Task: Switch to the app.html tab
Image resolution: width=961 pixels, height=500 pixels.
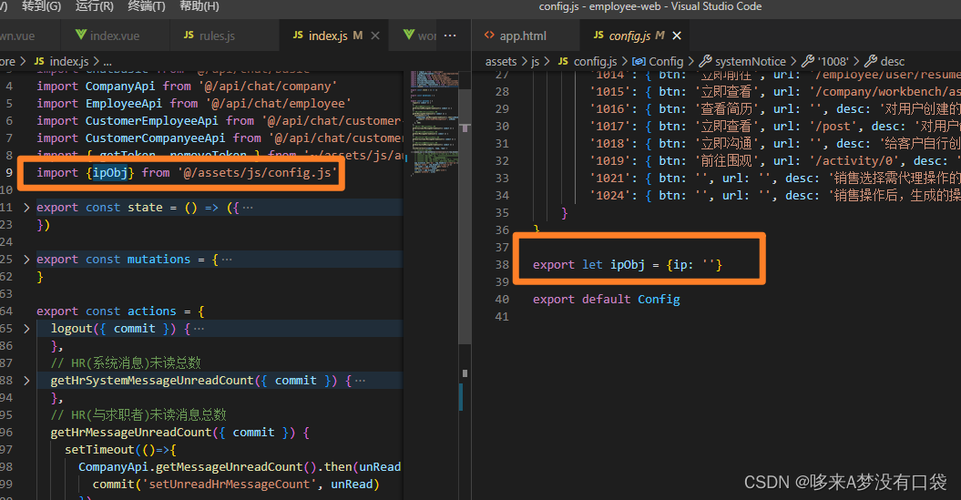Action: tap(522, 36)
